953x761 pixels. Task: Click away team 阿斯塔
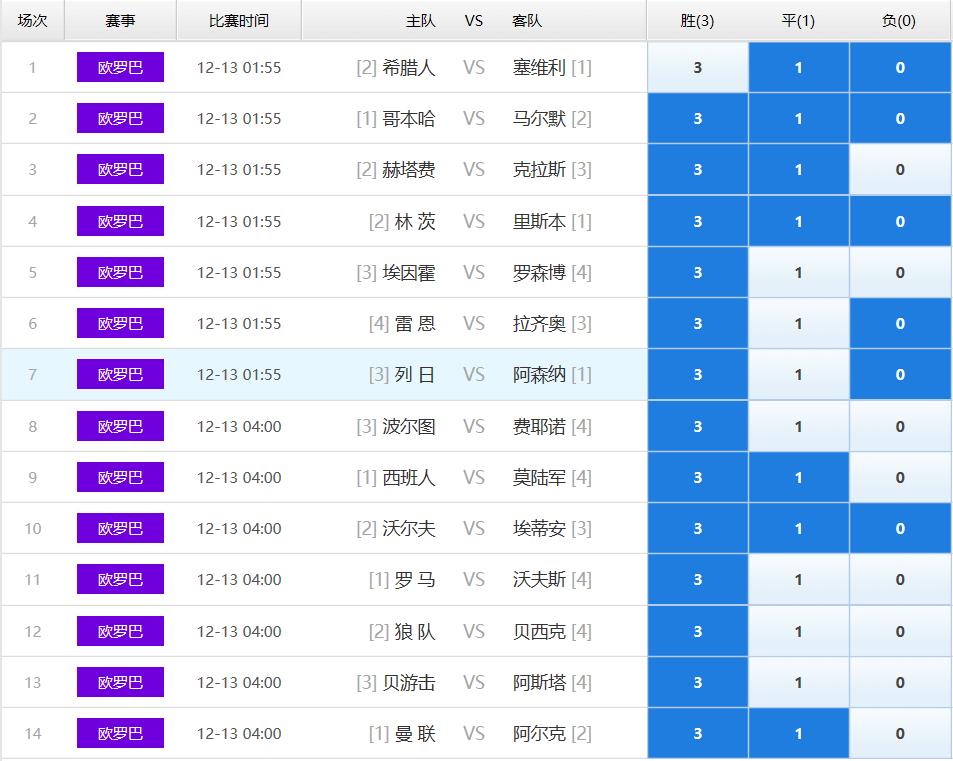pos(539,683)
